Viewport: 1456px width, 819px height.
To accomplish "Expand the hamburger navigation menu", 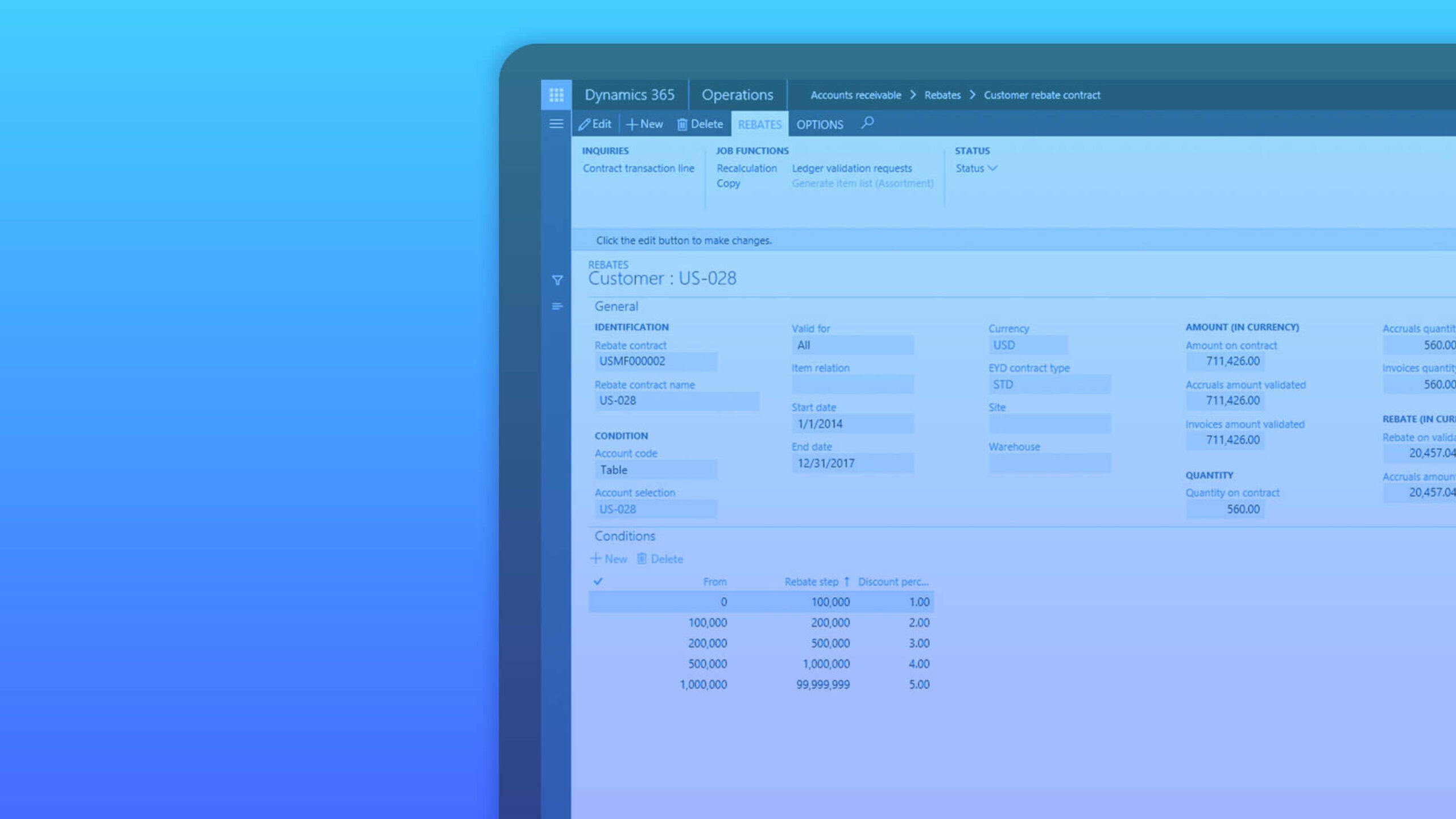I will coord(556,124).
